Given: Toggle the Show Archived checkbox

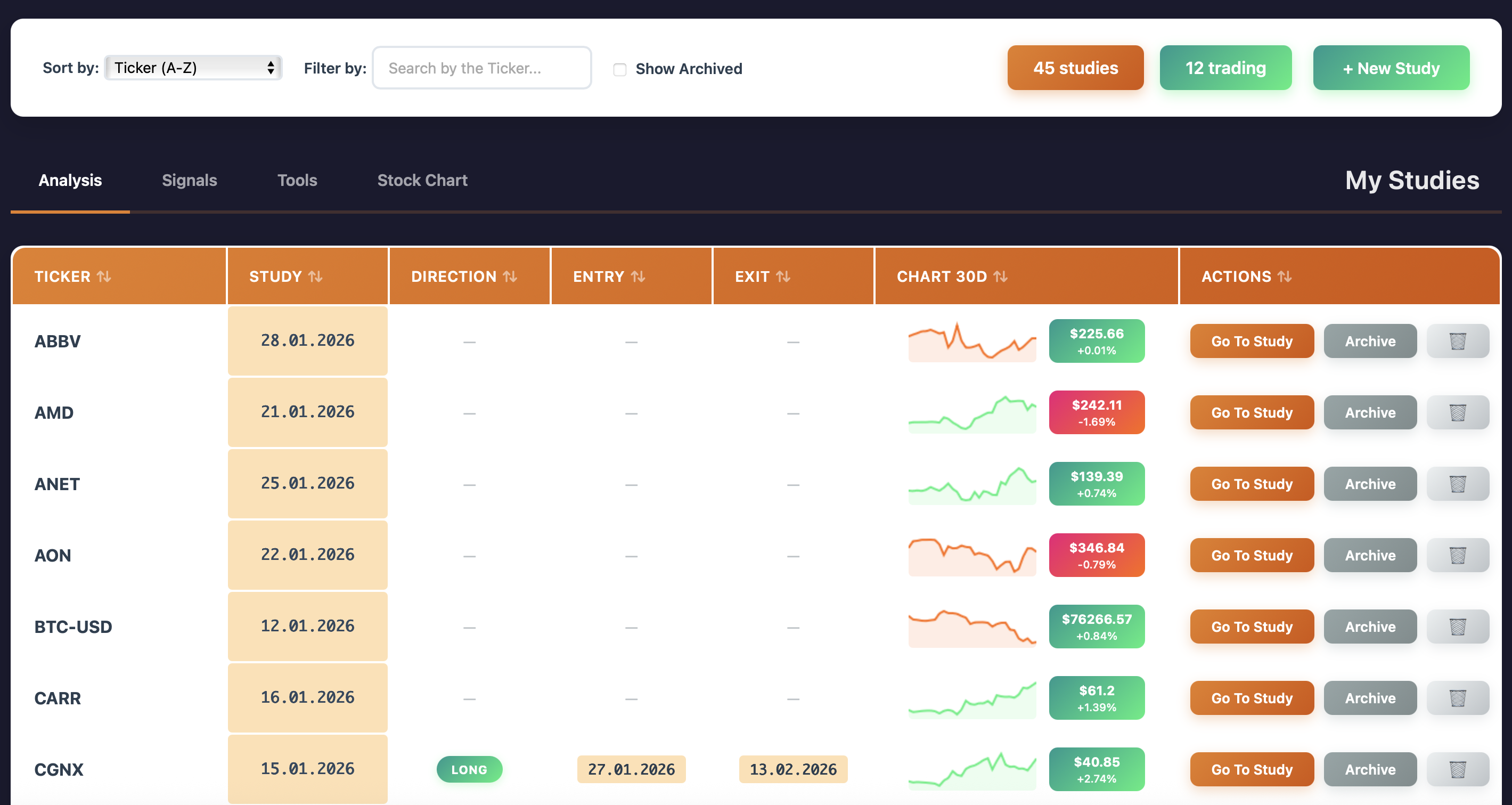Looking at the screenshot, I should click(x=620, y=69).
